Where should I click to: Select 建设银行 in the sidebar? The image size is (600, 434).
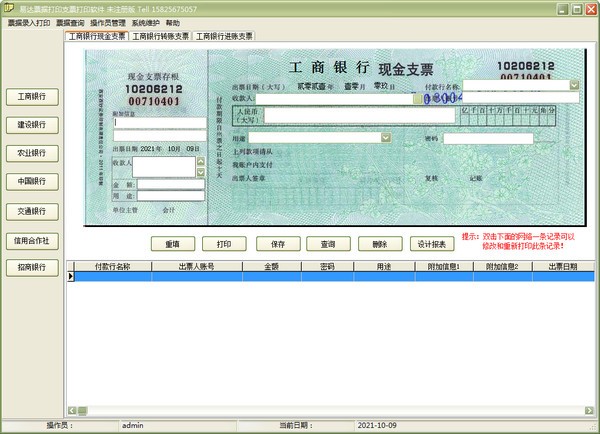coord(32,125)
